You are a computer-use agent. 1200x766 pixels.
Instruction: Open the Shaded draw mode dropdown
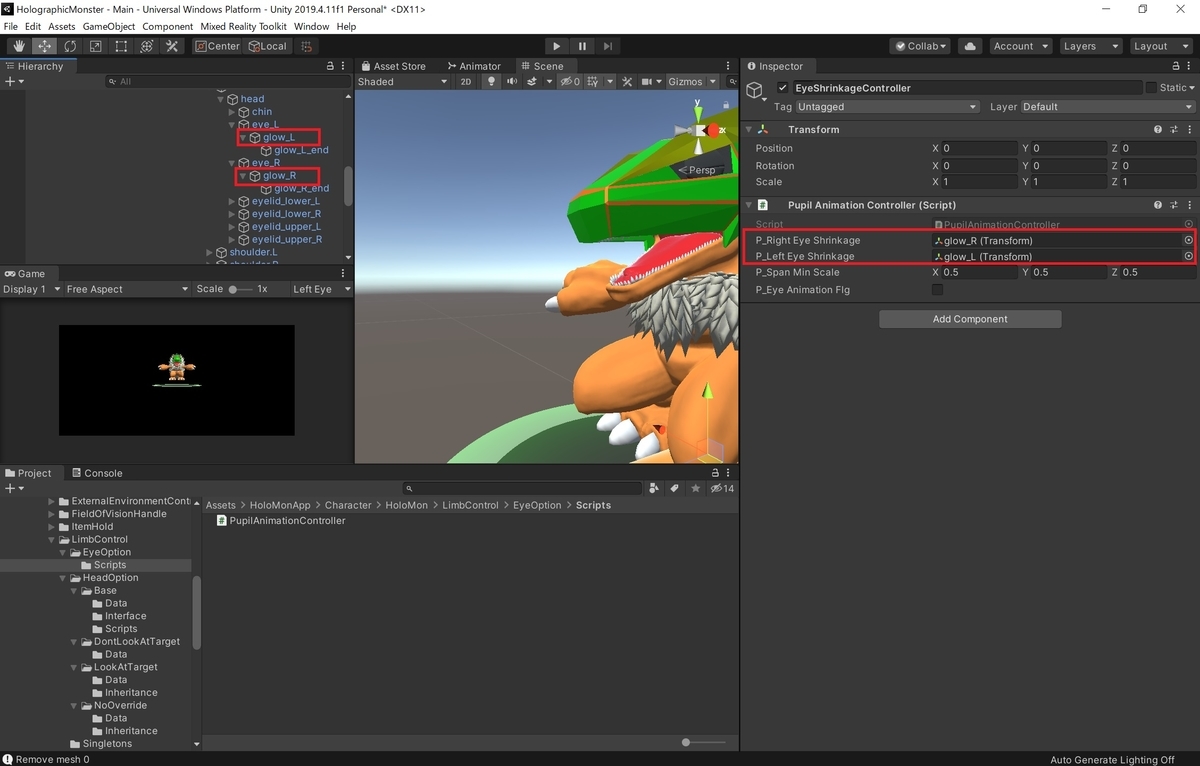click(402, 82)
